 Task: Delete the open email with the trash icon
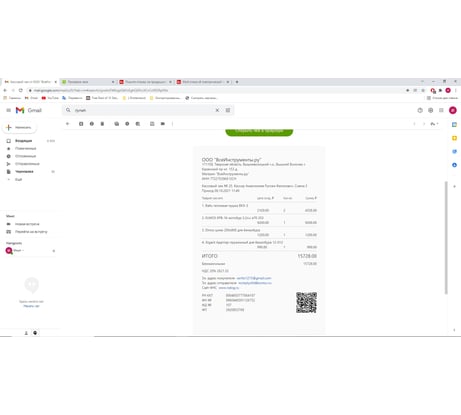click(102, 124)
